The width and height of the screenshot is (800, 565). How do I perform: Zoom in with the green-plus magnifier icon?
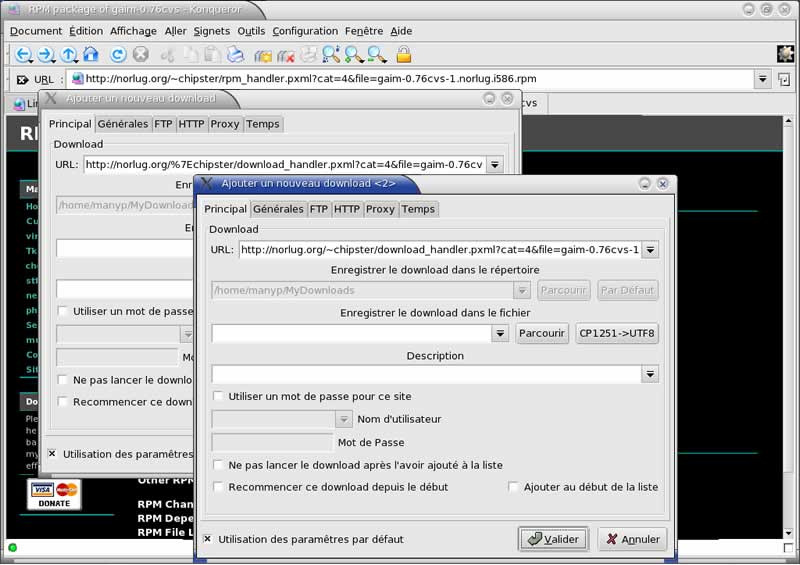tap(354, 54)
